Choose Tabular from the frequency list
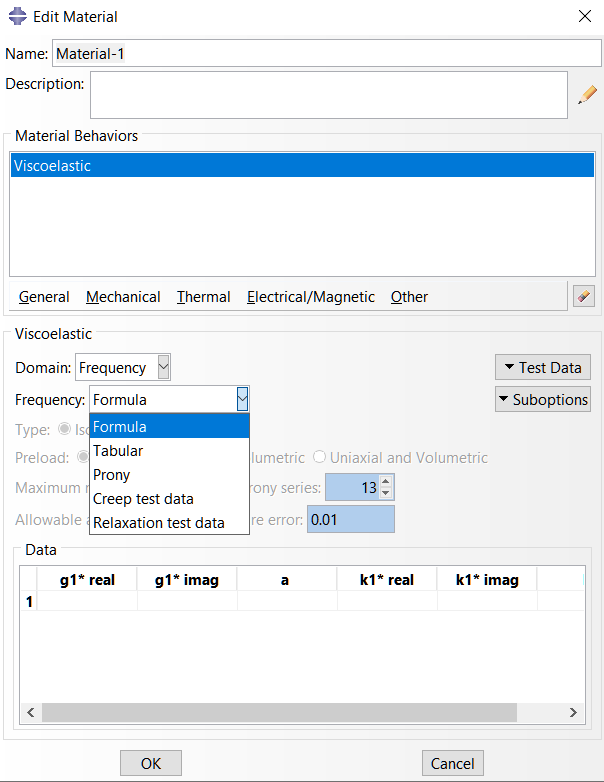Viewport: 604px width, 782px height. click(118, 451)
